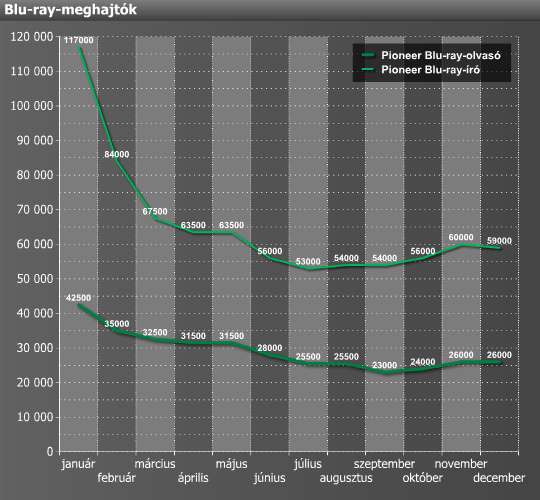Click the 40 000 y-axis value
Image resolution: width=540 pixels, height=500 pixels.
[x=35, y=313]
